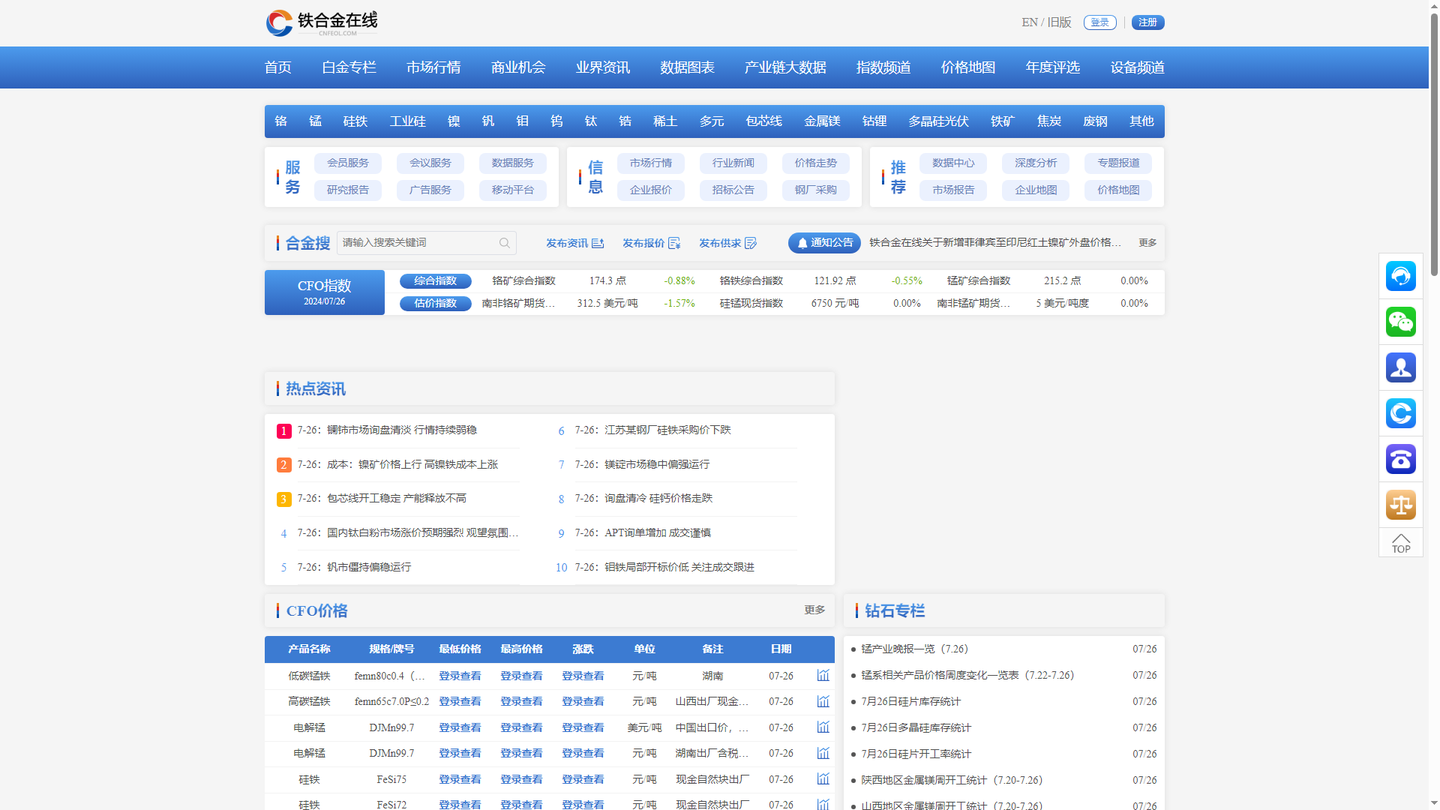
Task: Open the customer service headset icon in sidebar
Action: (1401, 275)
